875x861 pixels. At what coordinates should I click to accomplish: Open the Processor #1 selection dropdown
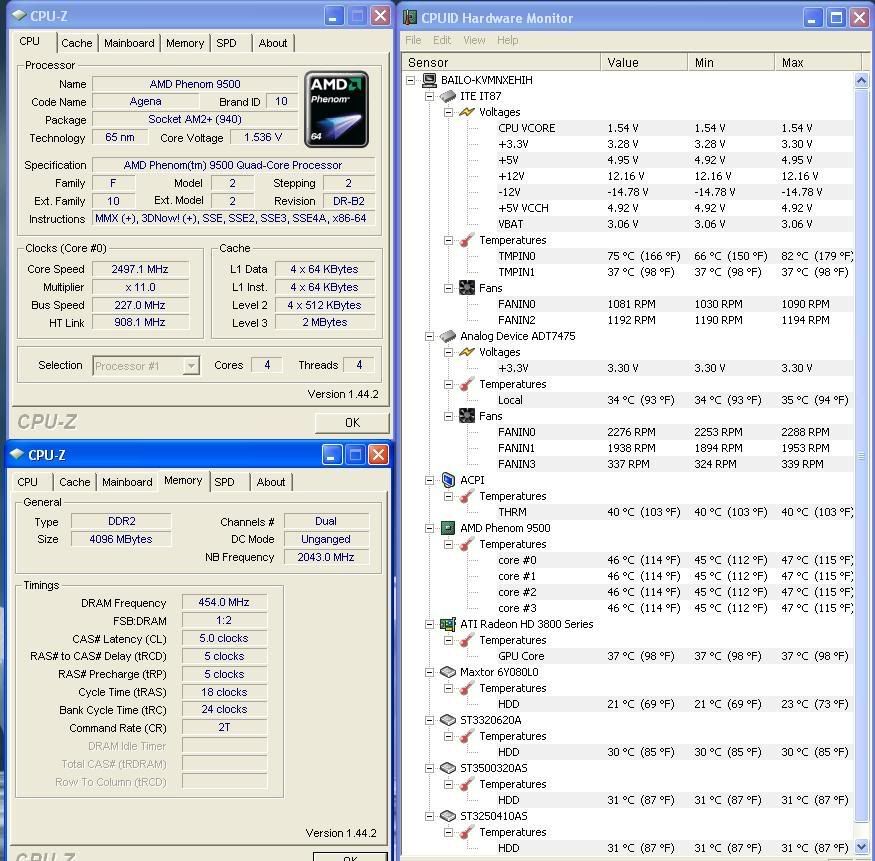click(191, 366)
